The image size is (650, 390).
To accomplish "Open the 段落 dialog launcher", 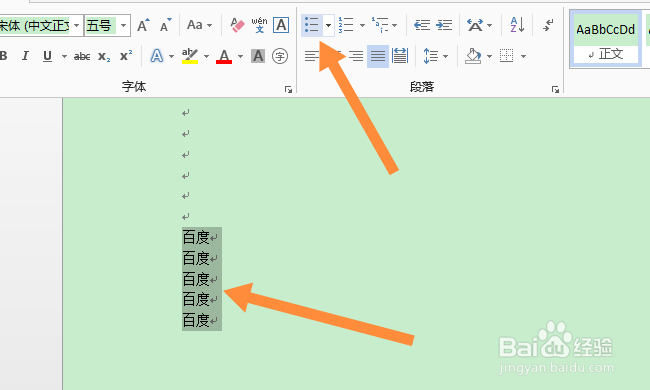I will click(555, 89).
